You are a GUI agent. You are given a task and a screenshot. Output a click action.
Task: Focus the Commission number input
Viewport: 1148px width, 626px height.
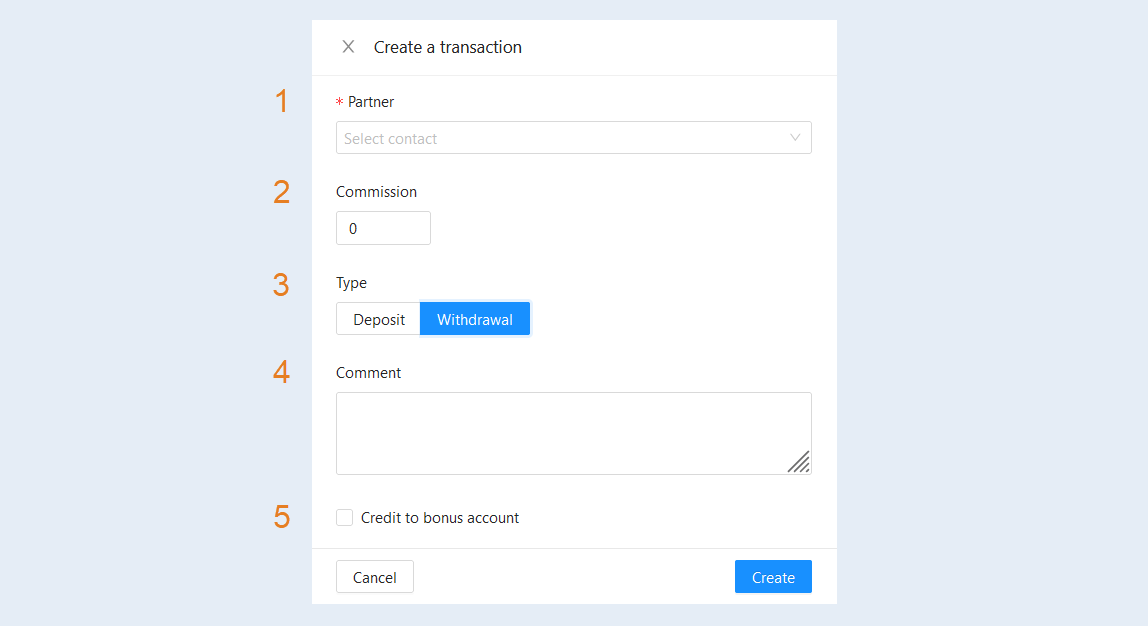383,228
